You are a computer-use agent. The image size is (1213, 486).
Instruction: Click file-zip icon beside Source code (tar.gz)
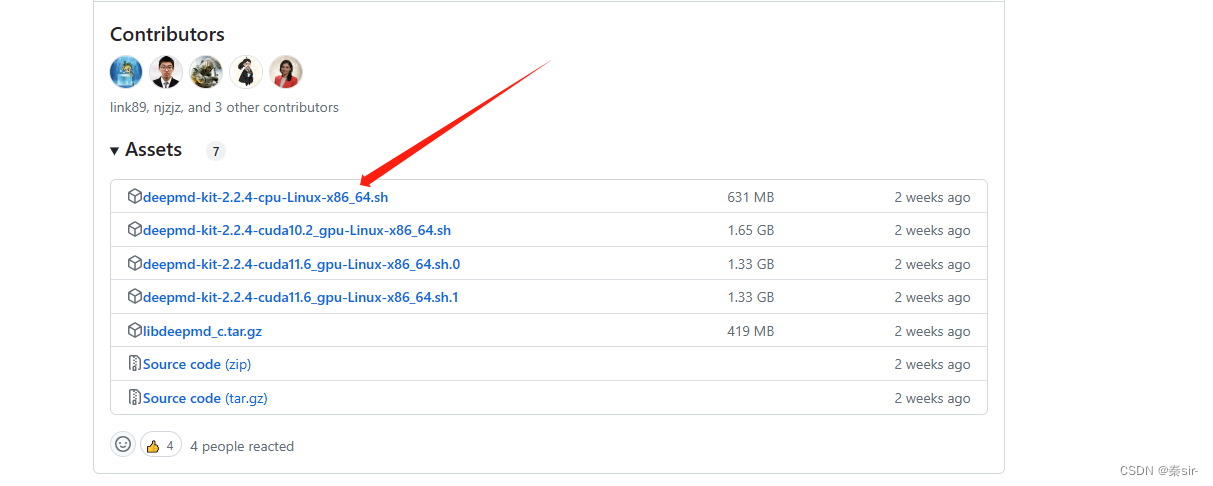[135, 398]
